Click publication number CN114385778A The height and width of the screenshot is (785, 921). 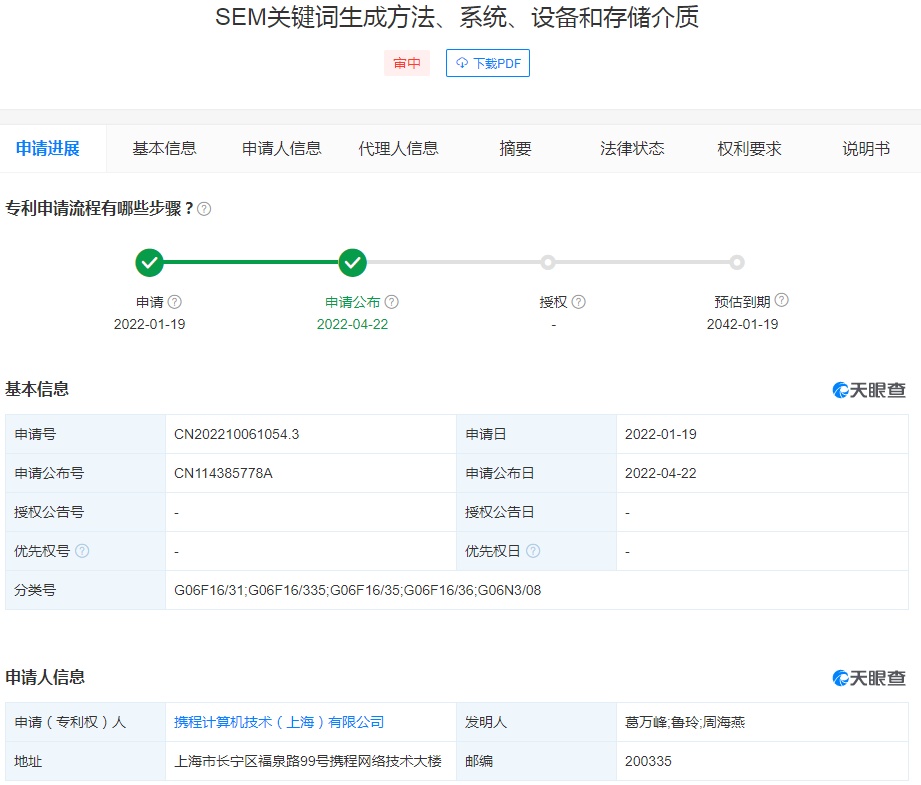click(x=223, y=473)
